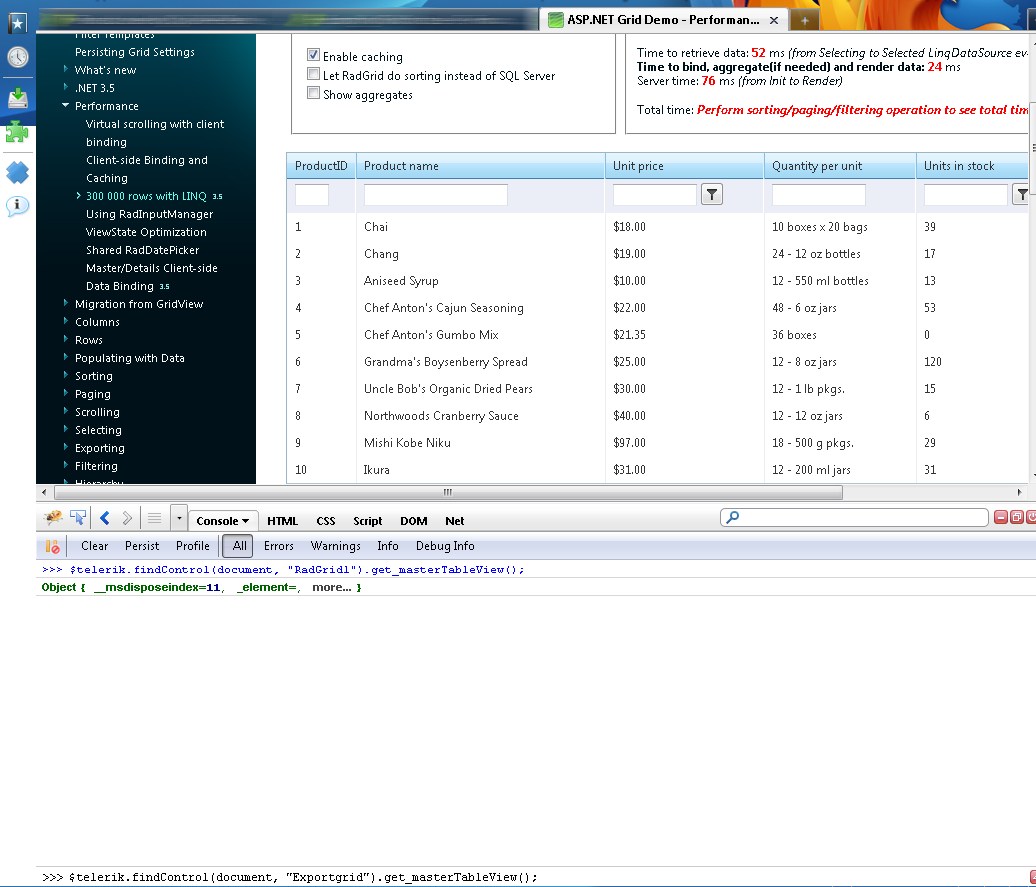Image resolution: width=1036 pixels, height=887 pixels.
Task: Close the ASP.NET Grid Demo tab
Action: point(774,20)
